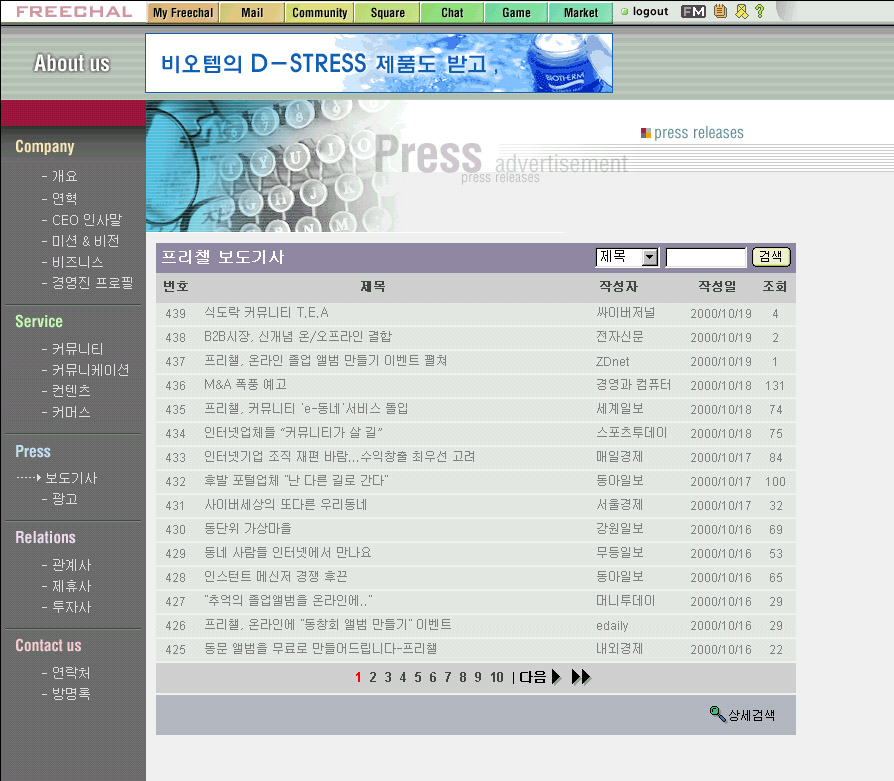Click the 다음 next-pages link

click(533, 677)
